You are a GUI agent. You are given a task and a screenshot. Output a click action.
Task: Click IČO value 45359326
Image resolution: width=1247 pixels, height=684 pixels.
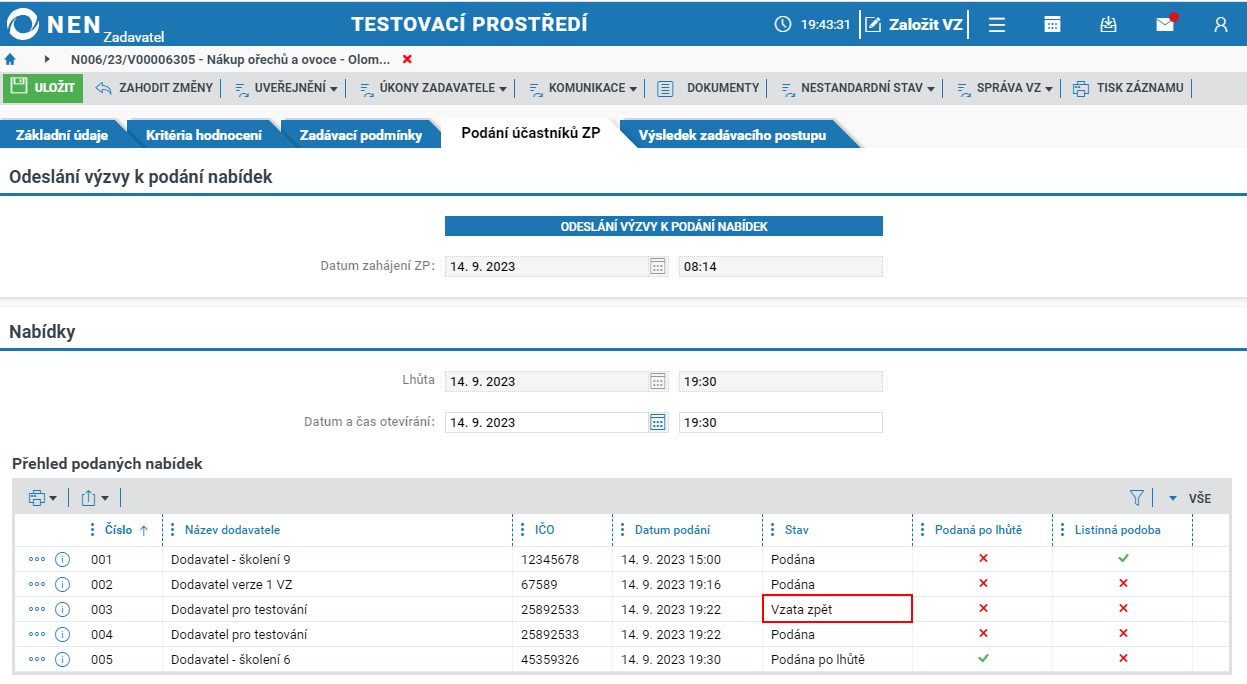point(550,659)
